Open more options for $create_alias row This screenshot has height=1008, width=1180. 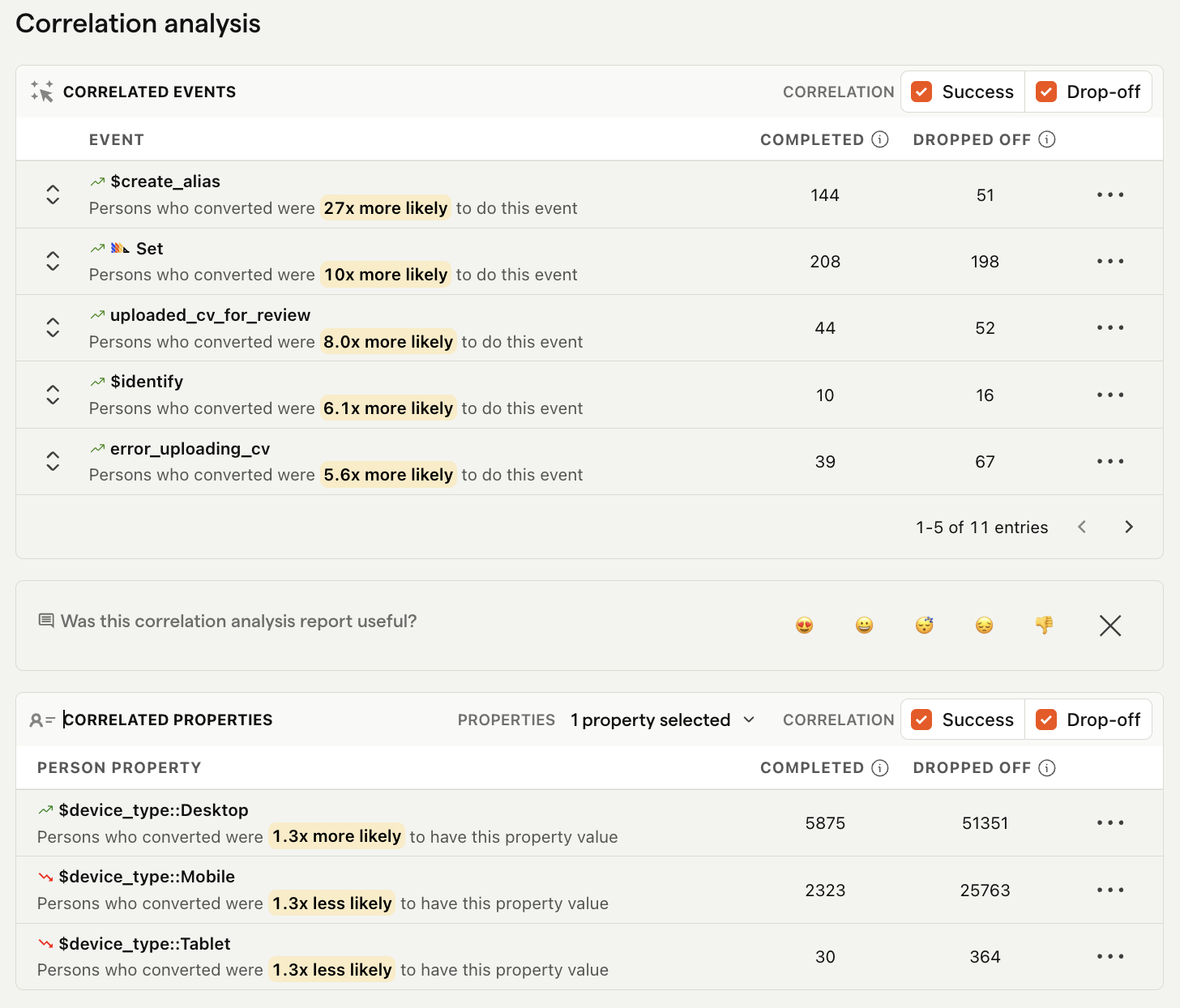pos(1110,194)
